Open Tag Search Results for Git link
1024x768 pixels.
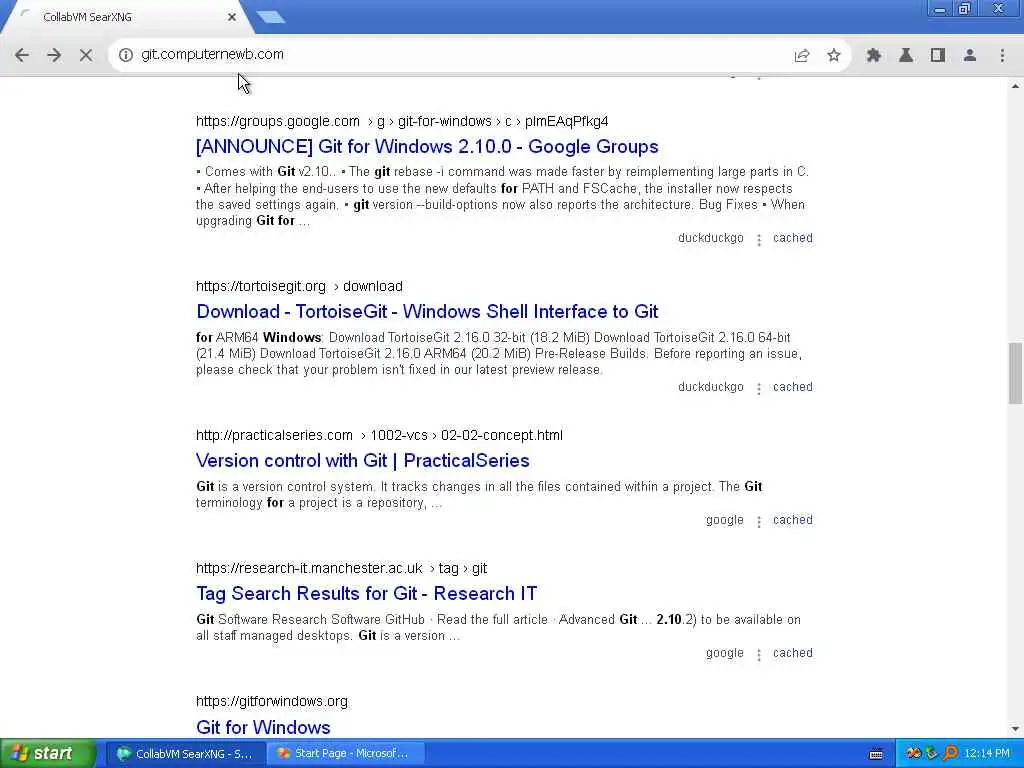[x=366, y=594]
